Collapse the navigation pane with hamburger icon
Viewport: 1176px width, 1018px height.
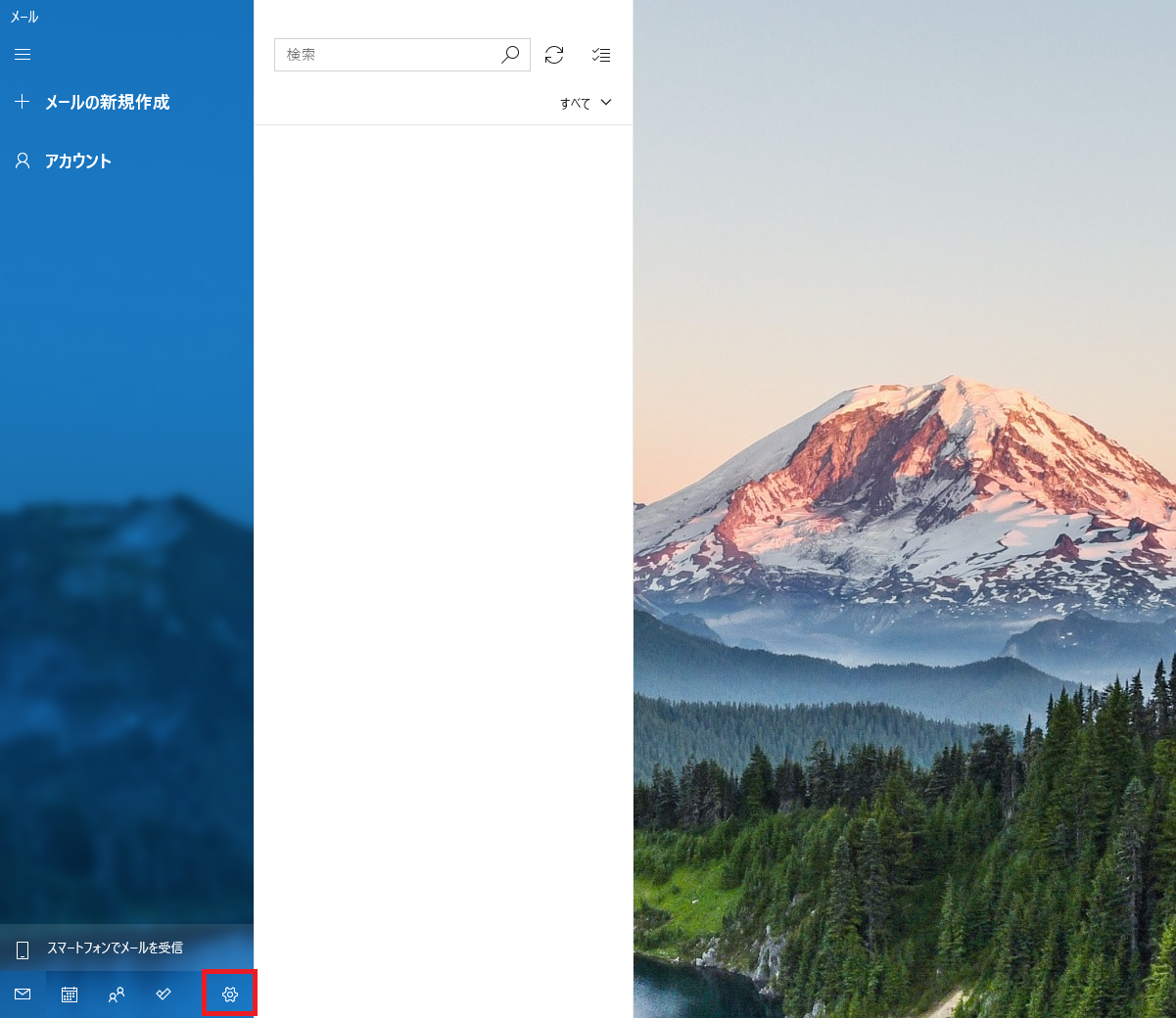[x=23, y=55]
